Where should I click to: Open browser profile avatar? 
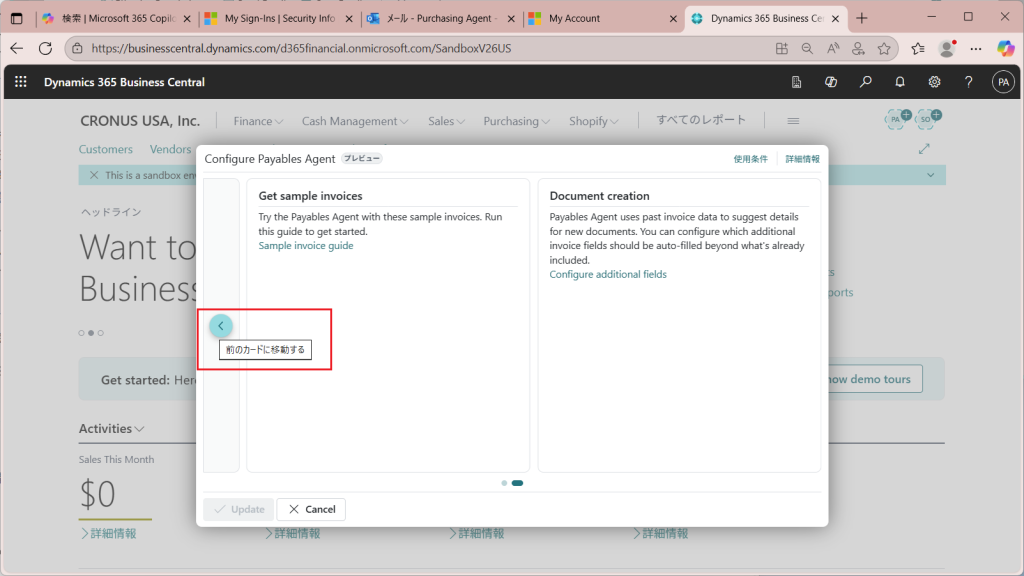(946, 48)
